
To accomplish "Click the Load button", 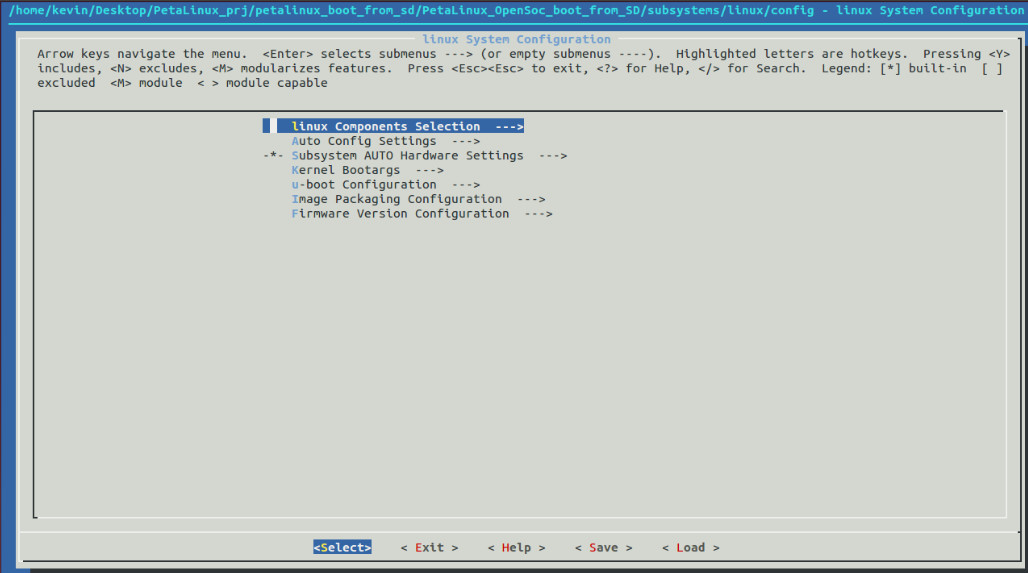I will [690, 547].
